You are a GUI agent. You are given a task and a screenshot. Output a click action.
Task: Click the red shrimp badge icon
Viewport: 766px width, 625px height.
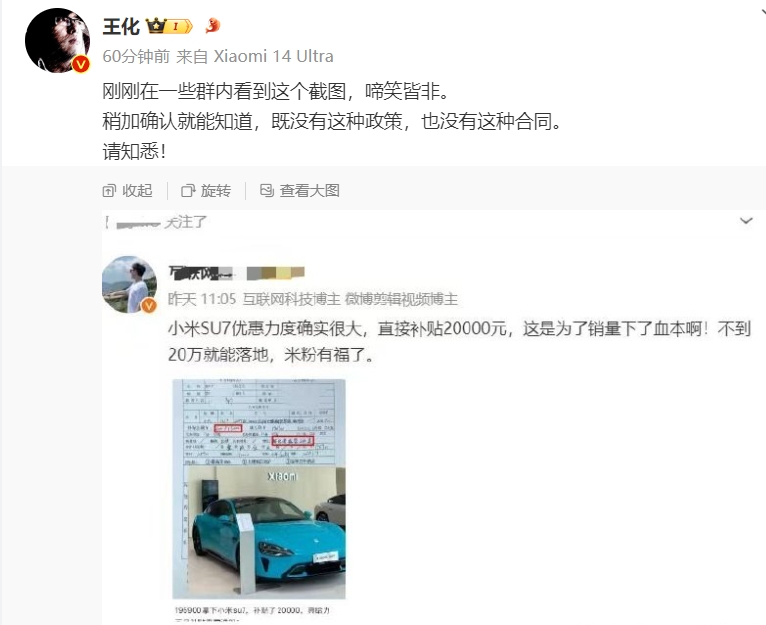tap(213, 25)
